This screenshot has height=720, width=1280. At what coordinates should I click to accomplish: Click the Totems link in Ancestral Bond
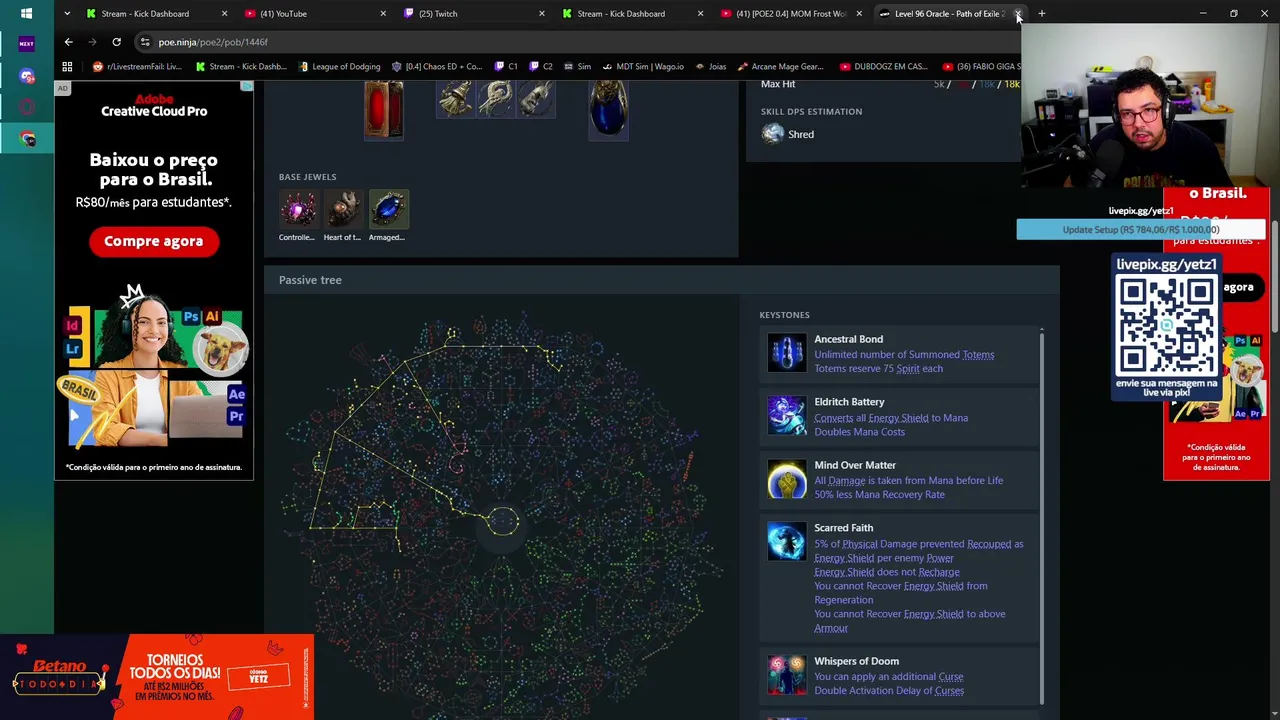coord(978,355)
